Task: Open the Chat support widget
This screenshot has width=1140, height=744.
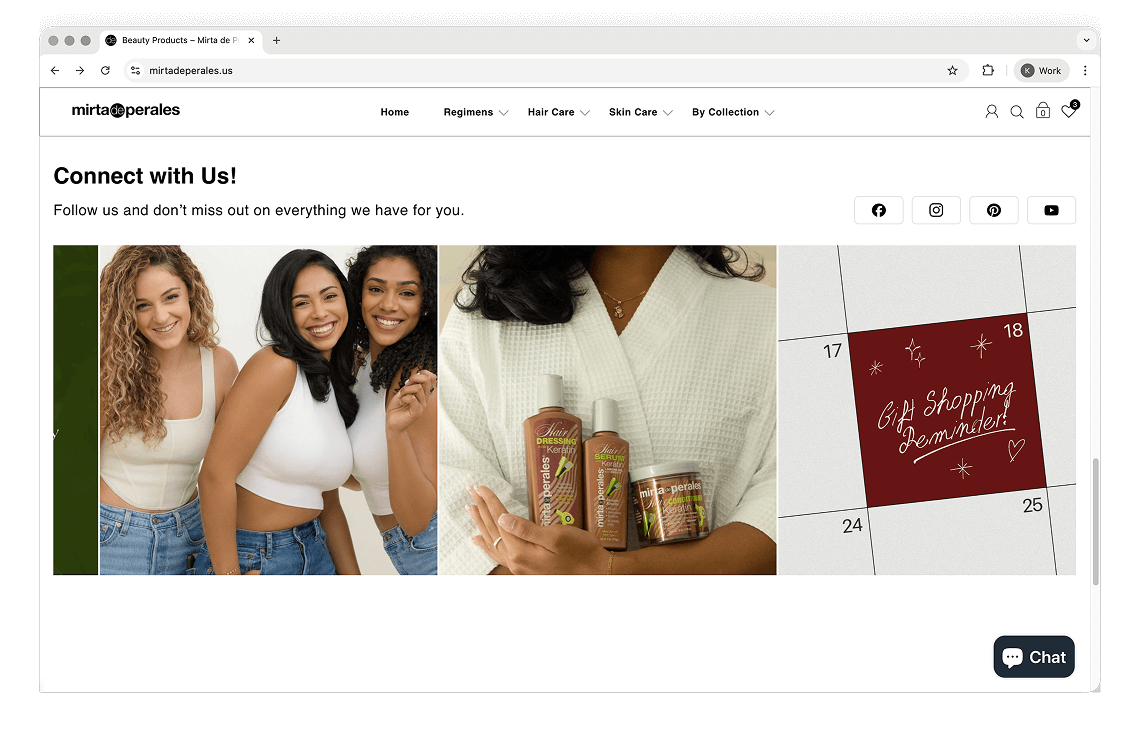Action: [1034, 657]
